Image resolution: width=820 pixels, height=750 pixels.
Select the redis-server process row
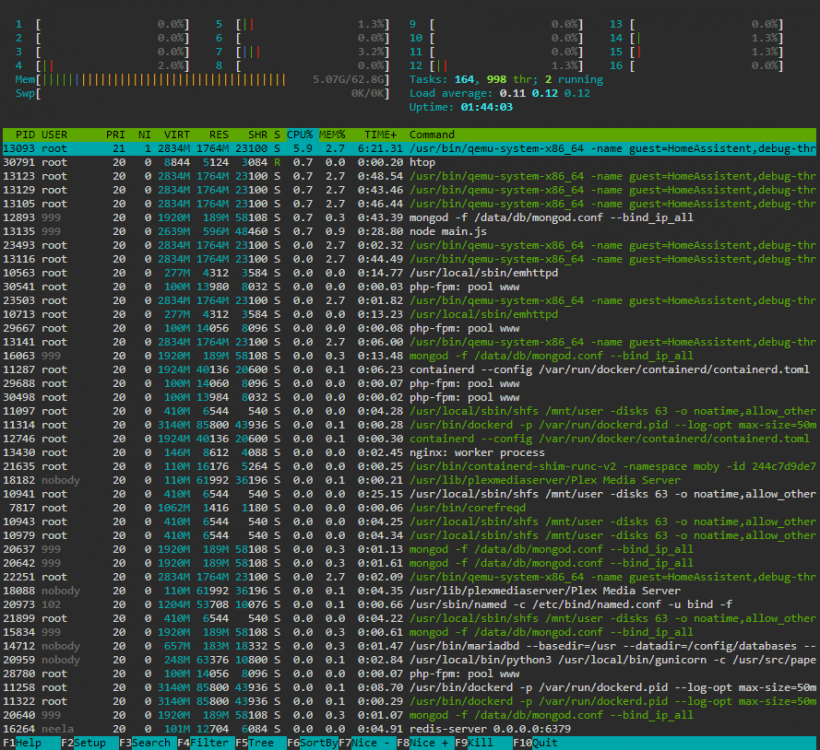pyautogui.click(x=409, y=729)
